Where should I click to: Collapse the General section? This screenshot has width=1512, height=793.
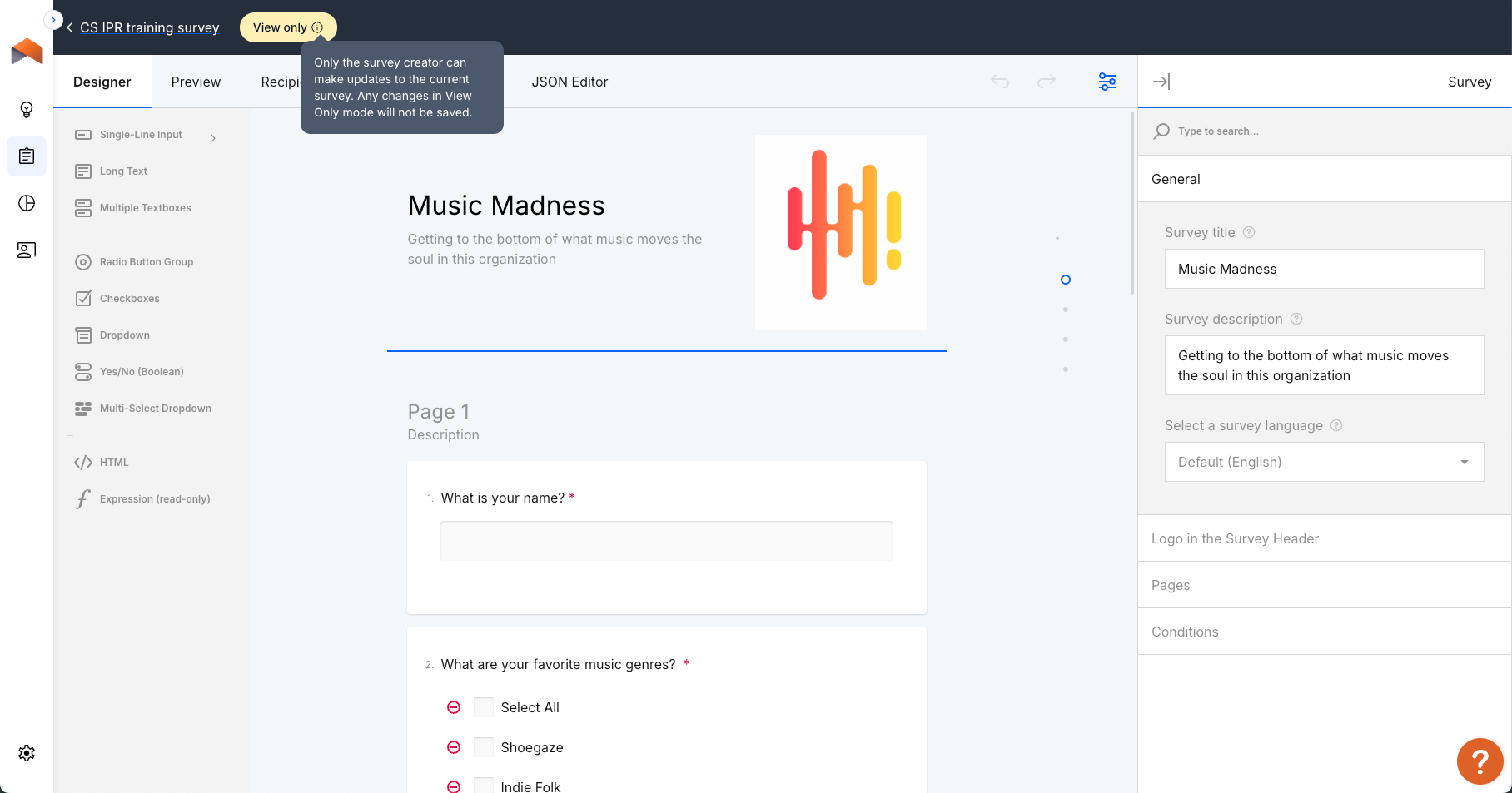[1325, 179]
